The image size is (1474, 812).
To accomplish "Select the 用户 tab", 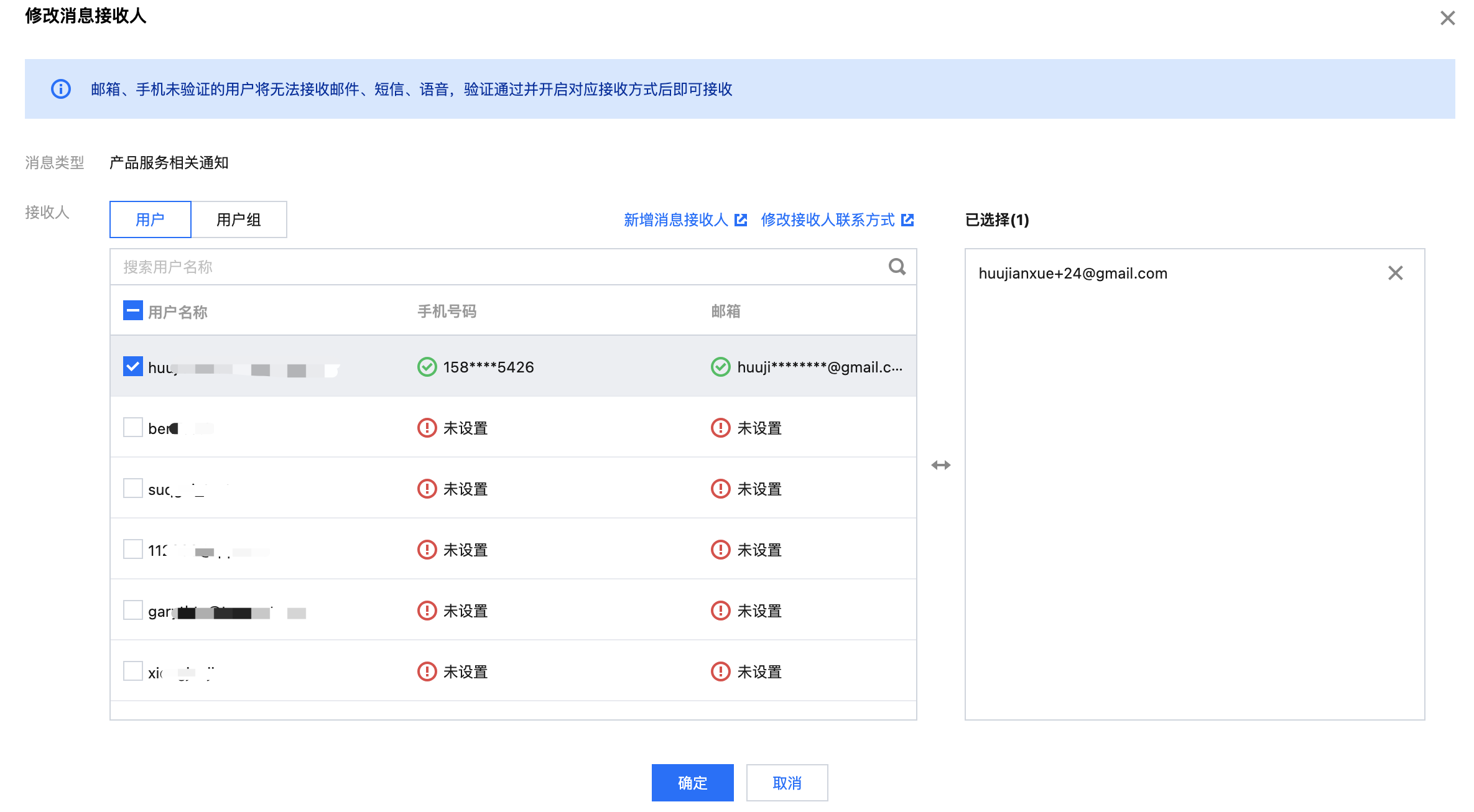I will click(x=150, y=219).
